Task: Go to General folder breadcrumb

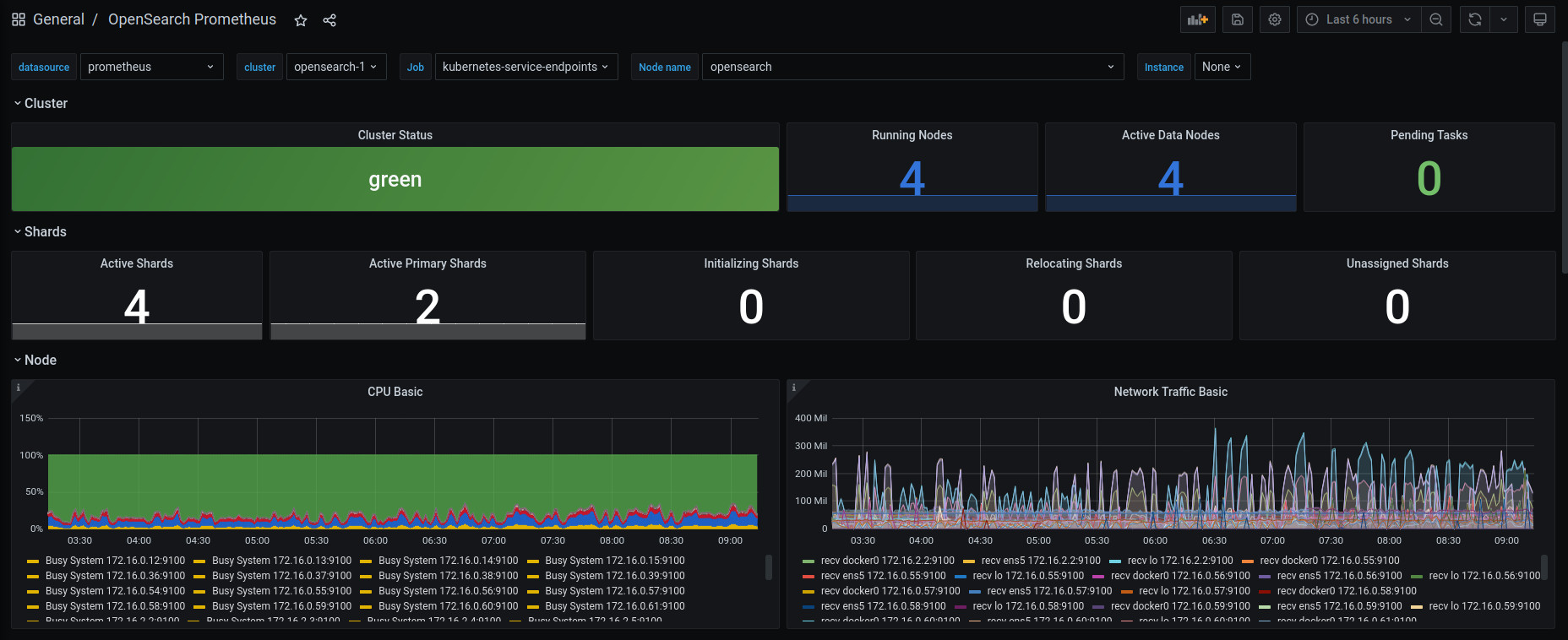Action: (58, 19)
